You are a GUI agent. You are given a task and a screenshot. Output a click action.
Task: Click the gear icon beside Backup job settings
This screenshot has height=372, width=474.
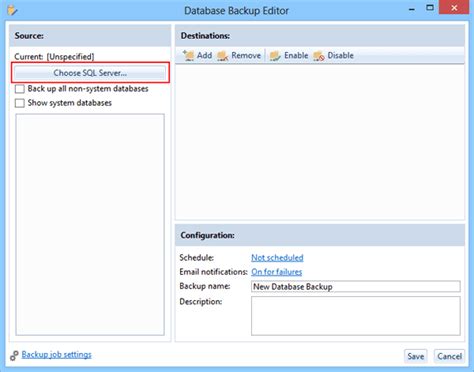[x=14, y=355]
